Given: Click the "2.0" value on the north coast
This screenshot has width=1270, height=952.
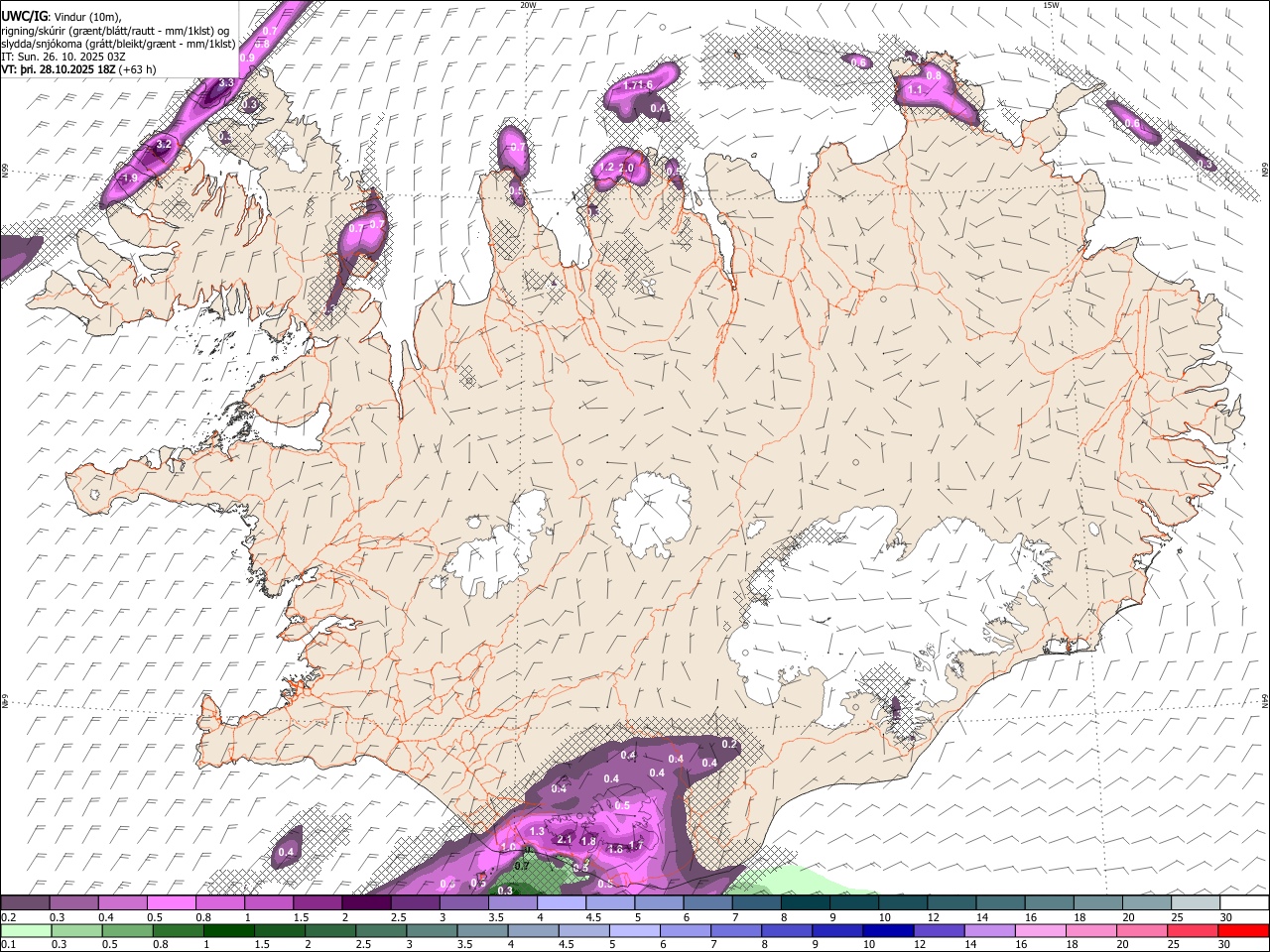Looking at the screenshot, I should click(x=626, y=169).
